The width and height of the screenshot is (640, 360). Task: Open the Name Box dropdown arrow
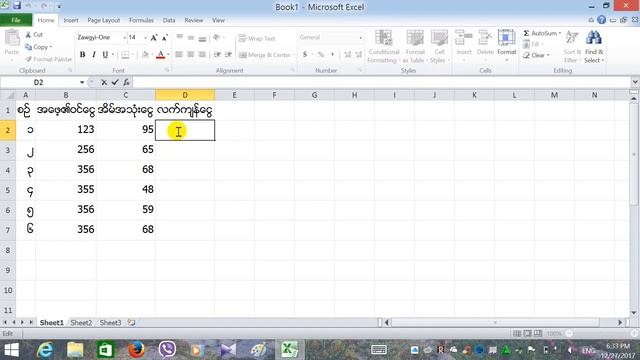pos(82,82)
